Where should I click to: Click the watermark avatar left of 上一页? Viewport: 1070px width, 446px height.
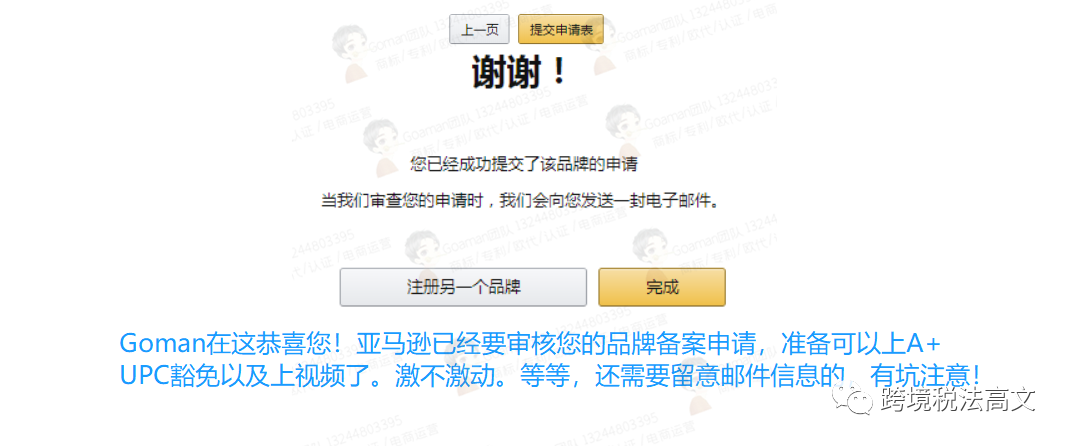pos(352,53)
